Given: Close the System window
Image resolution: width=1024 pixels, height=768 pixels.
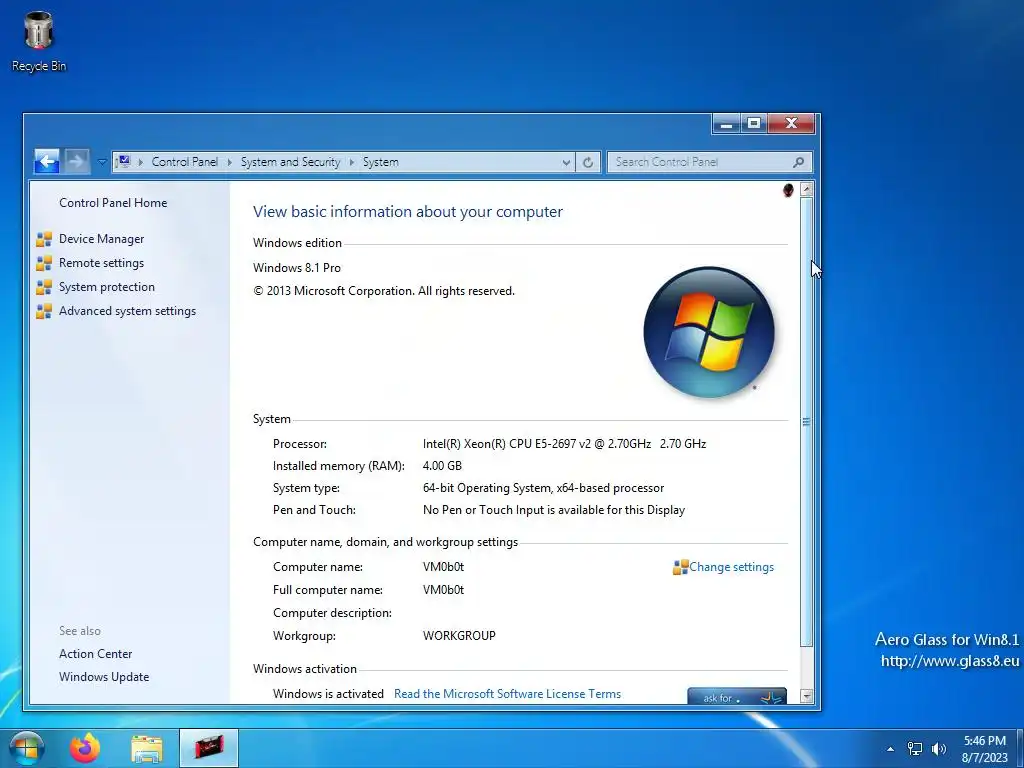Looking at the screenshot, I should coord(791,123).
